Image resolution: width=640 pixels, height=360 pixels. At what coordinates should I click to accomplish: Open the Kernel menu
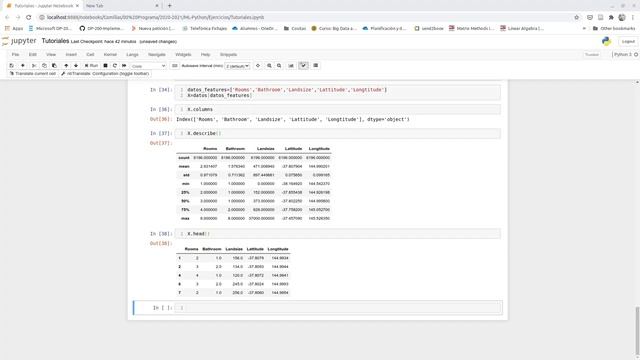pyautogui.click(x=110, y=55)
